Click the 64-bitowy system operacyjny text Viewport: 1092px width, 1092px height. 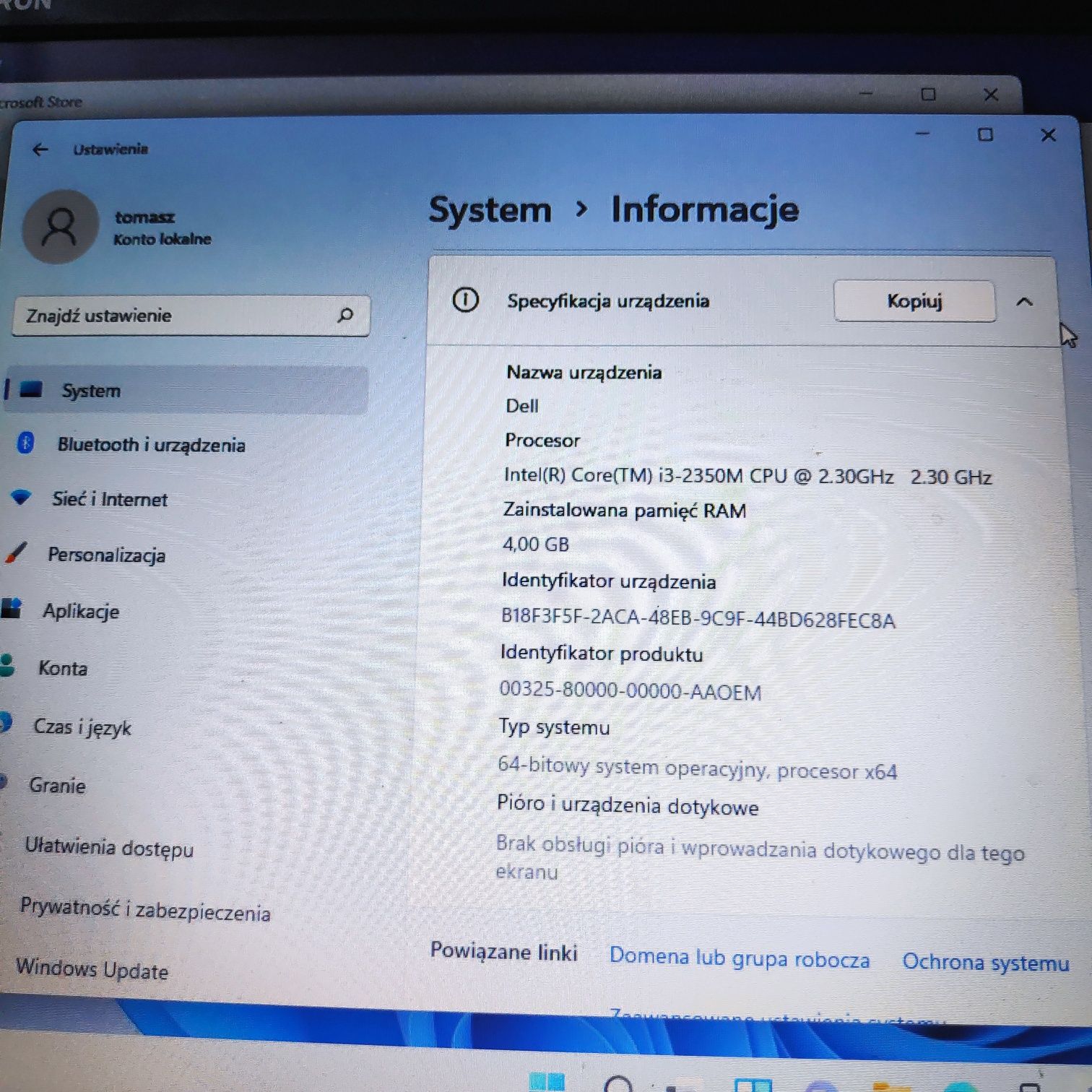point(697,768)
